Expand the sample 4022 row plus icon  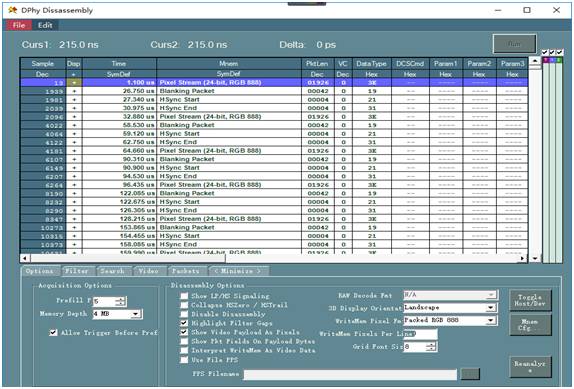pos(74,125)
